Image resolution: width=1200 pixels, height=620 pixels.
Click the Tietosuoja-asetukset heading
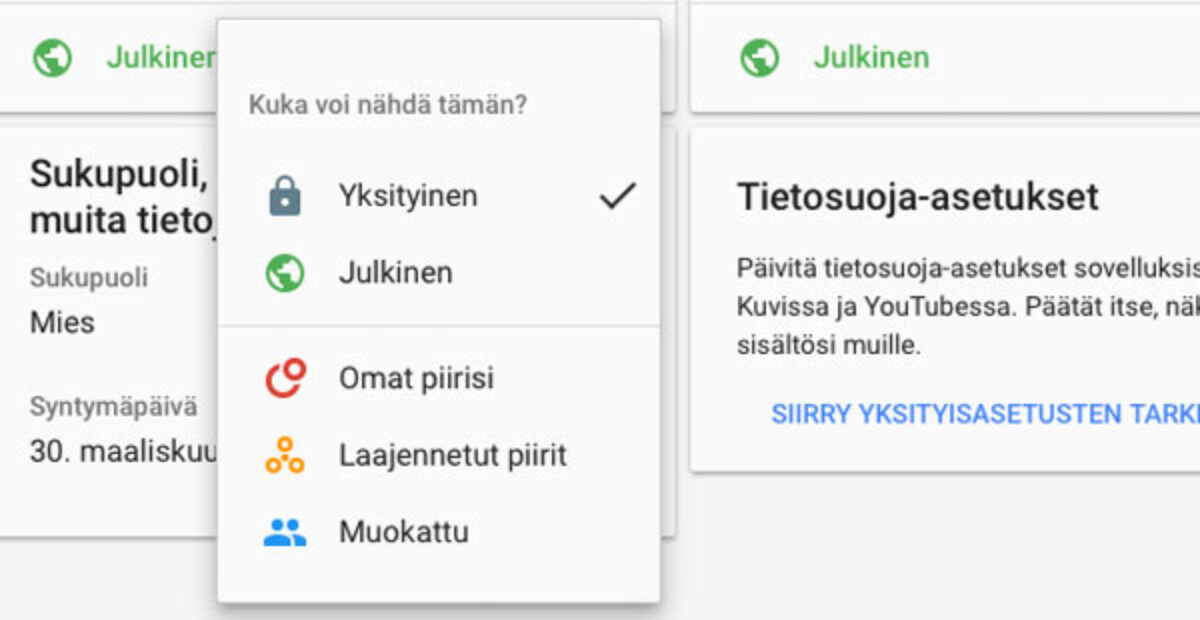[918, 197]
